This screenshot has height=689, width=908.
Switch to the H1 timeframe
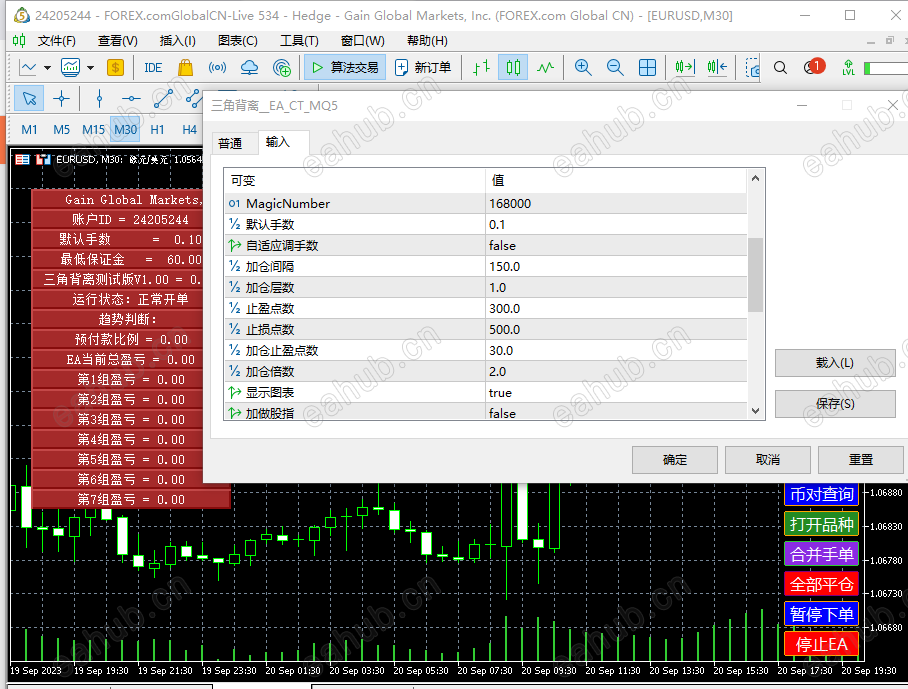[x=158, y=130]
